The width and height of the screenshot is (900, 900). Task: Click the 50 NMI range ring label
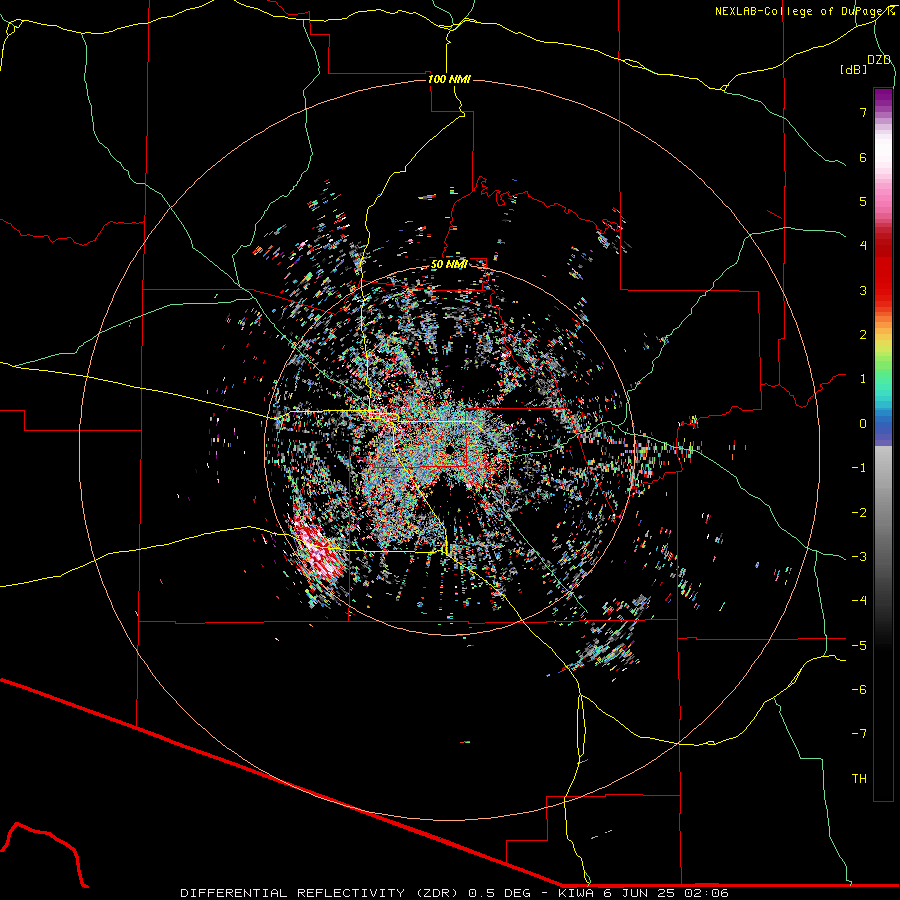(449, 264)
